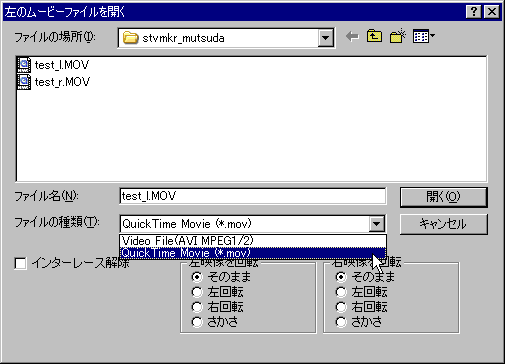Select 右回転 in right image rotation group
Screen dimensions: 505x364
tap(341, 307)
